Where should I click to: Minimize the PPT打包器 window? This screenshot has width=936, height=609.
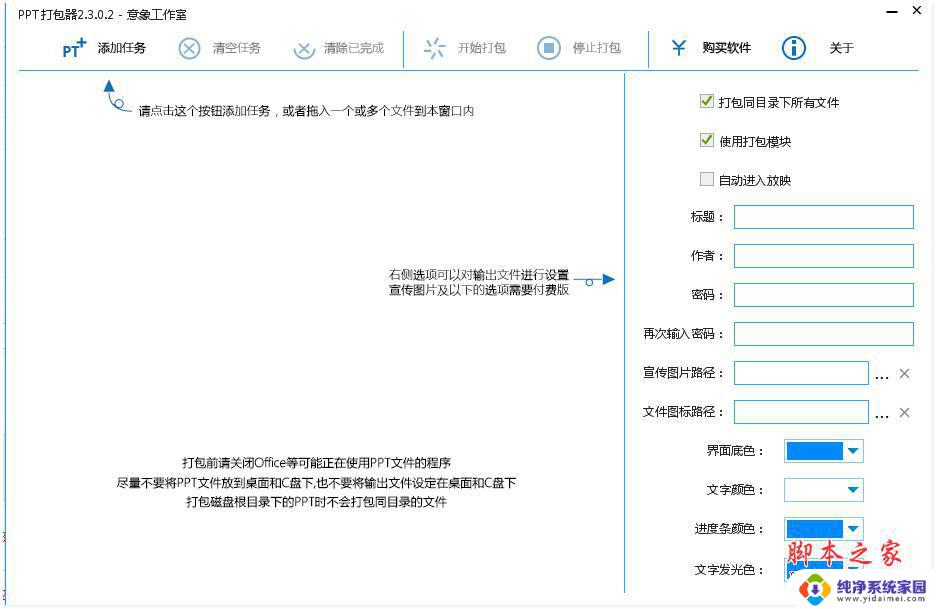pos(892,12)
